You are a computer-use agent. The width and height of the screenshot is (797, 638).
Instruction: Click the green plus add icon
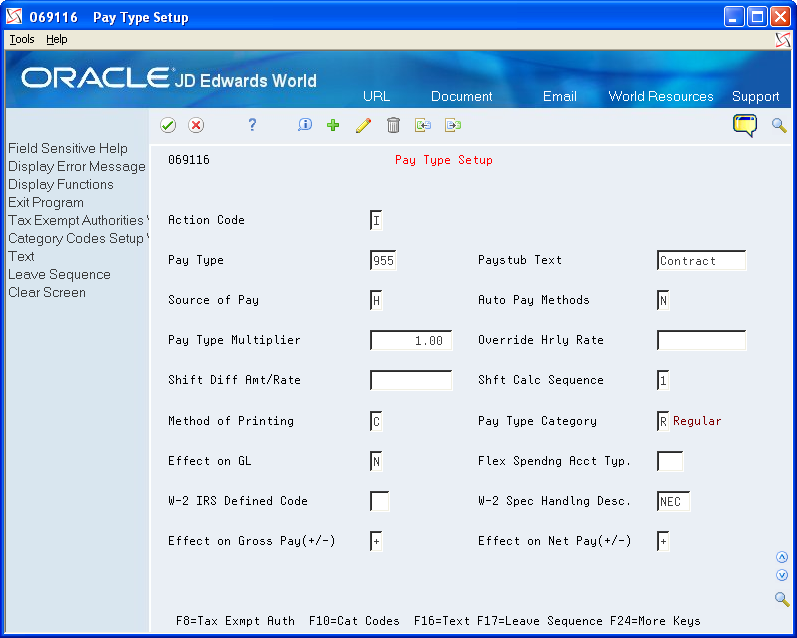tap(333, 125)
